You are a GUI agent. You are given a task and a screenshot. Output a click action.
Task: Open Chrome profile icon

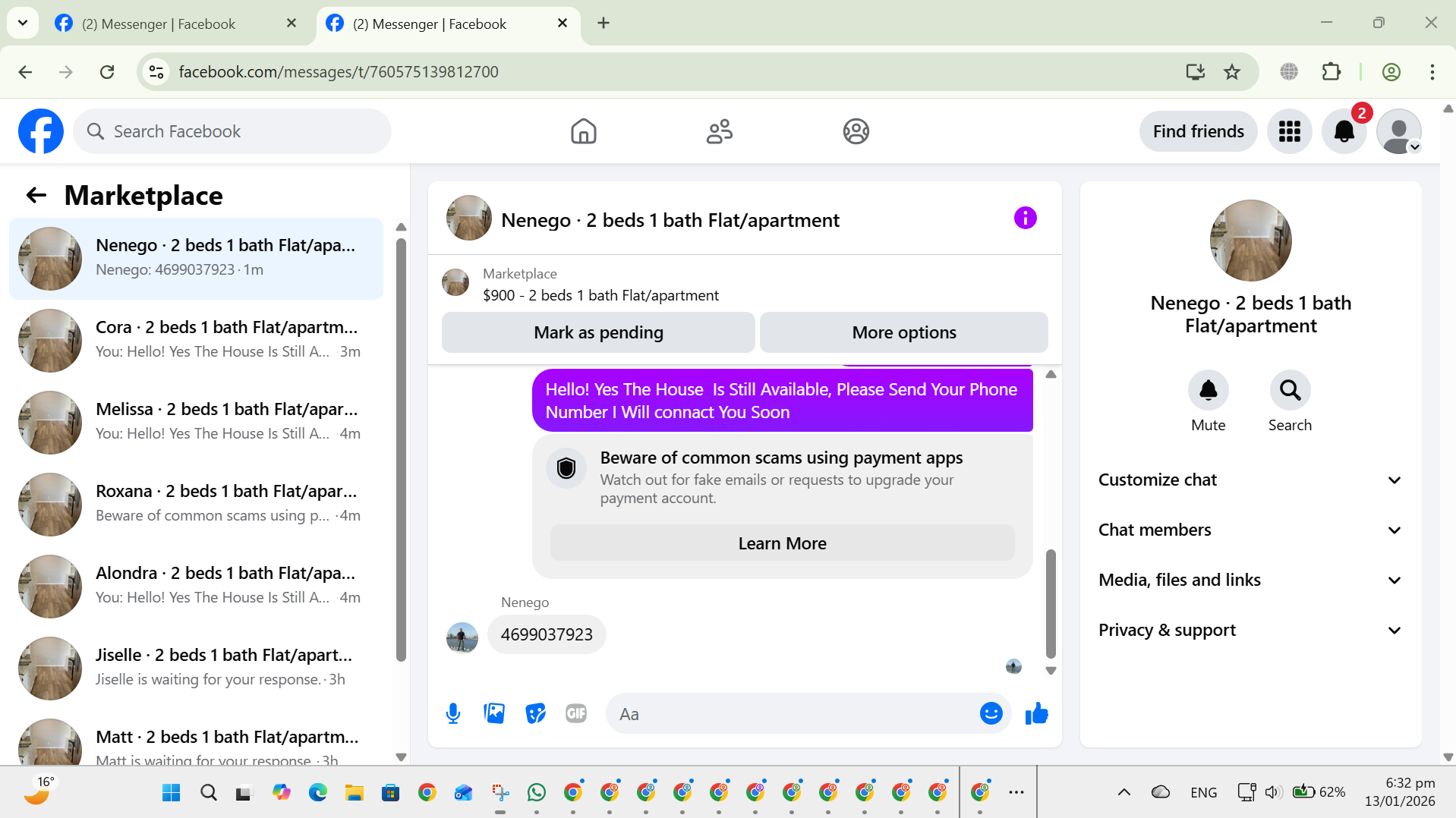click(1391, 72)
